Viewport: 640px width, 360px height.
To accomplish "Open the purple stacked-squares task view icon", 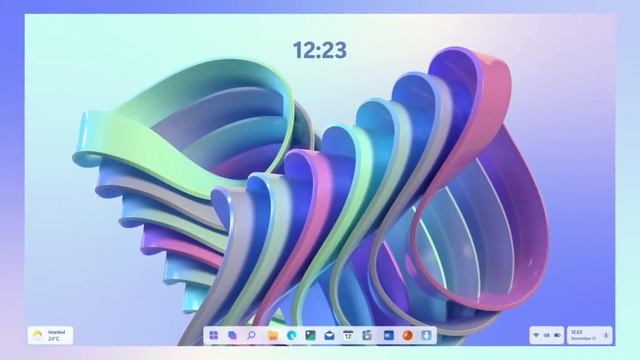I will 232,336.
